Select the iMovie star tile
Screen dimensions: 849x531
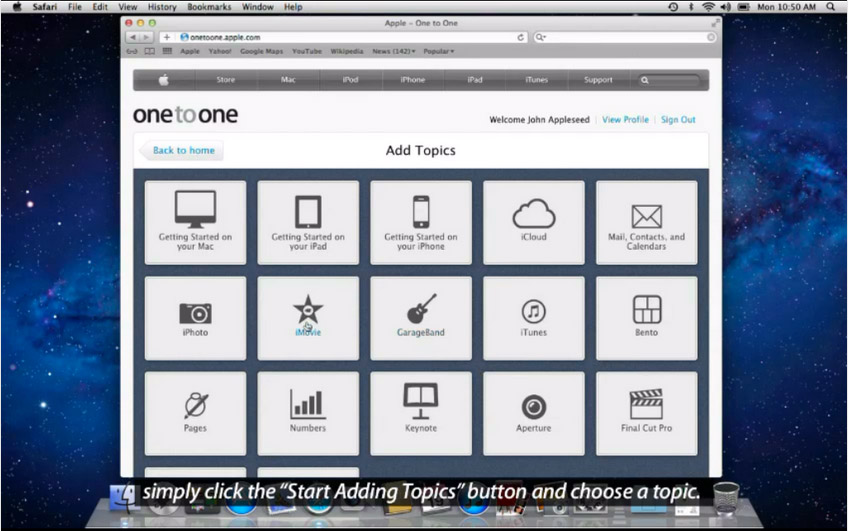pyautogui.click(x=308, y=318)
